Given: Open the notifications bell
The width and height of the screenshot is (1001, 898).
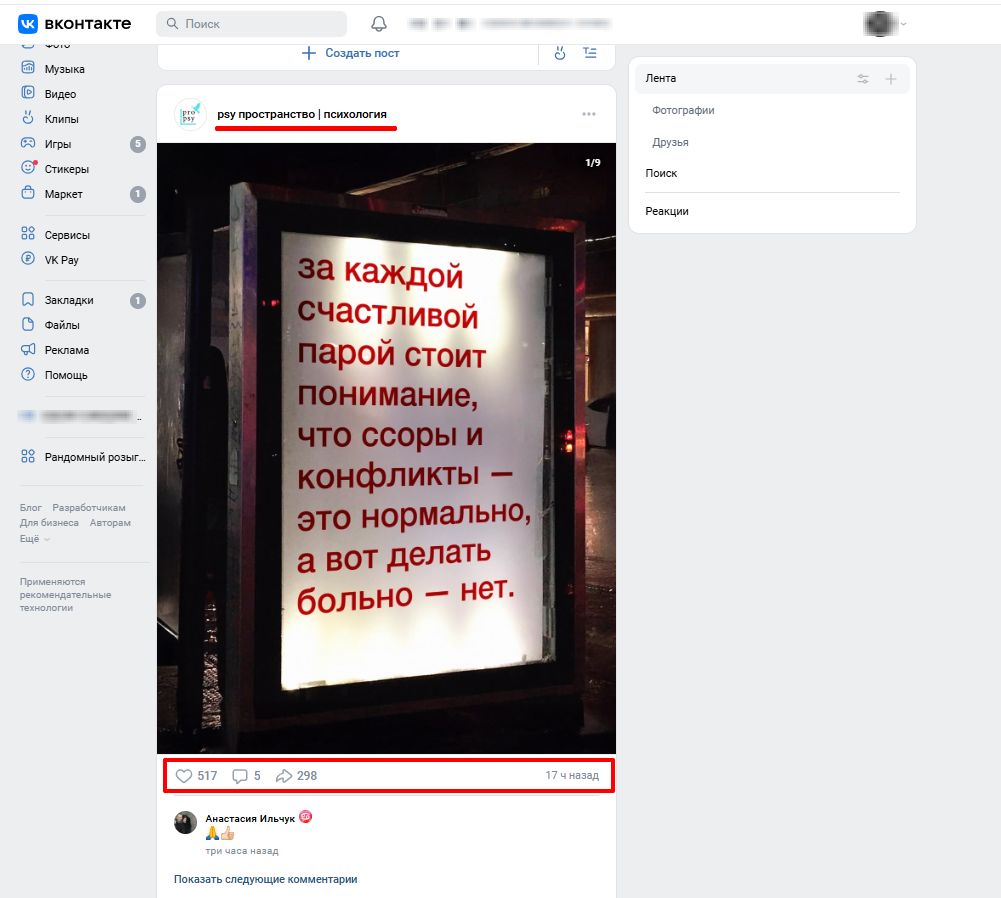Looking at the screenshot, I should (379, 24).
